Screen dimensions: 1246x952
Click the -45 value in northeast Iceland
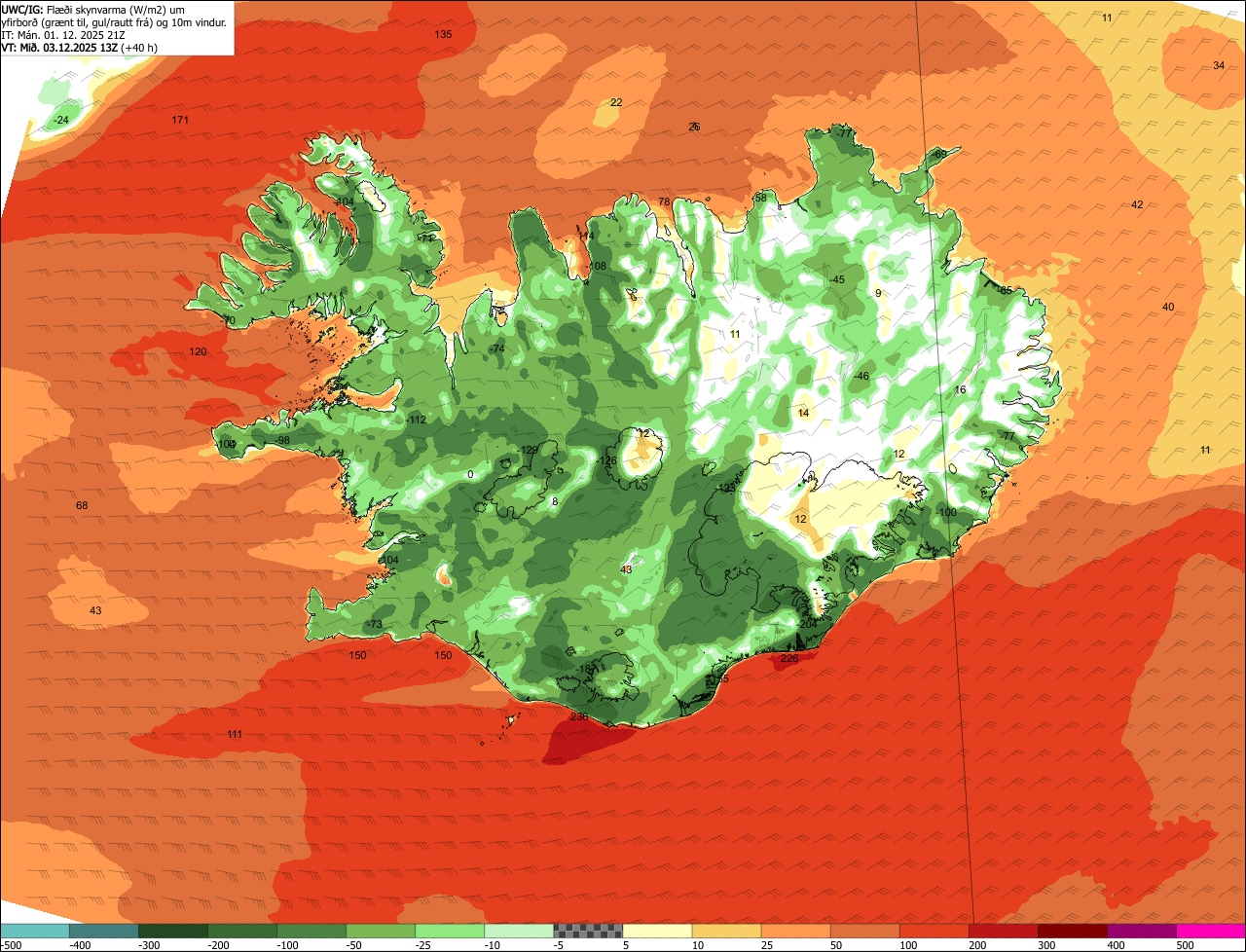click(x=836, y=279)
